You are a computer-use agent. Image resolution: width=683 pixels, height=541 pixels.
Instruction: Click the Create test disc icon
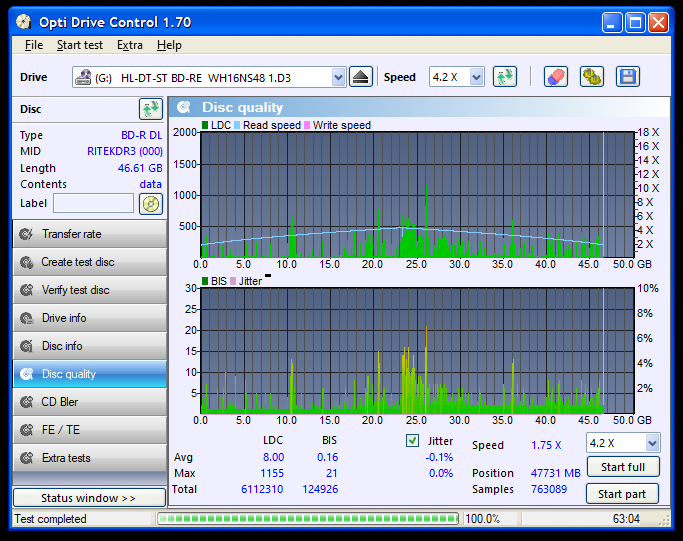point(27,262)
